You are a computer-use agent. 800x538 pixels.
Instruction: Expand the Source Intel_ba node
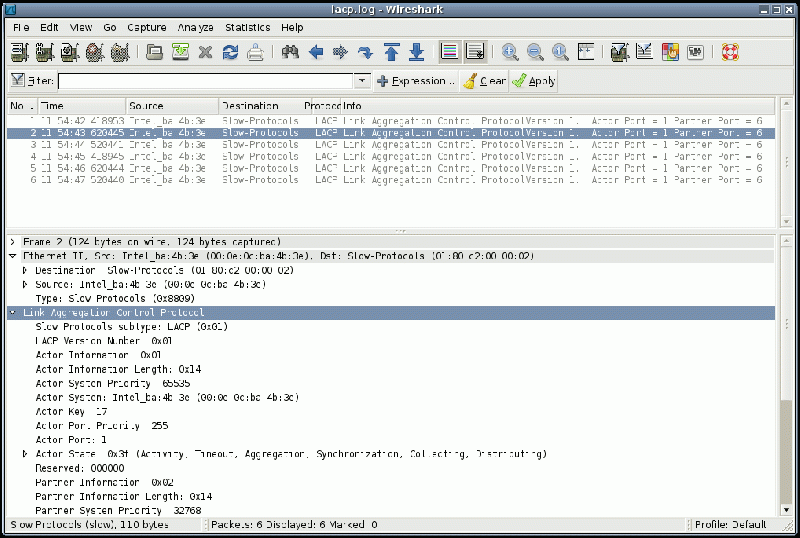pyautogui.click(x=24, y=284)
